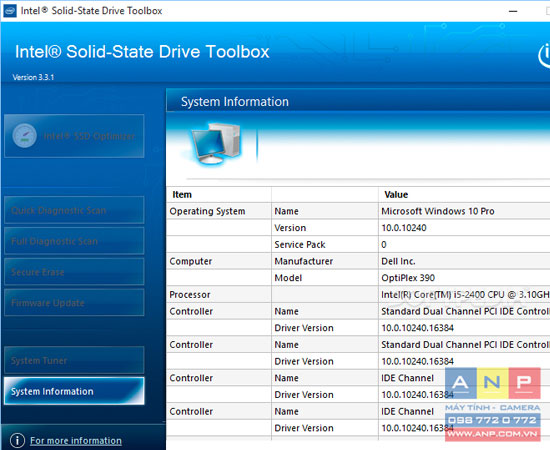Click the ANP watermark logo
The image size is (550, 450).
[492, 404]
